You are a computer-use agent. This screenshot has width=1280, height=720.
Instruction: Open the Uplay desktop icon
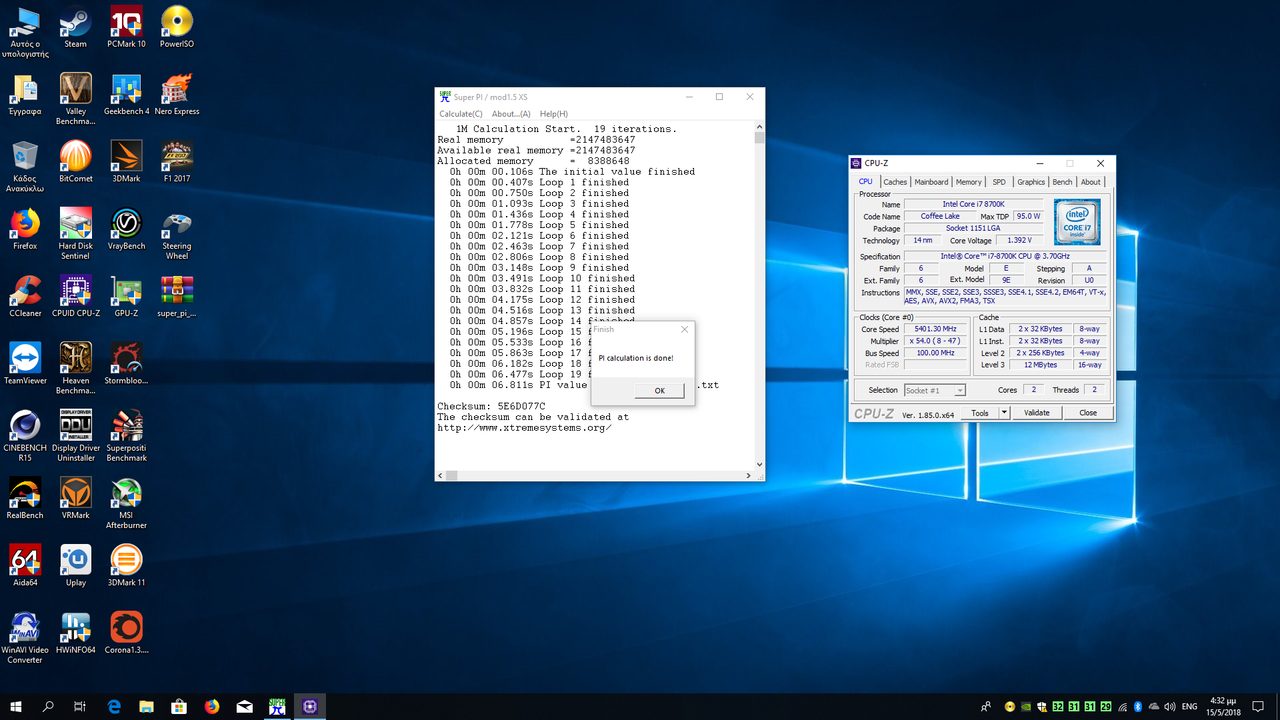[x=75, y=565]
